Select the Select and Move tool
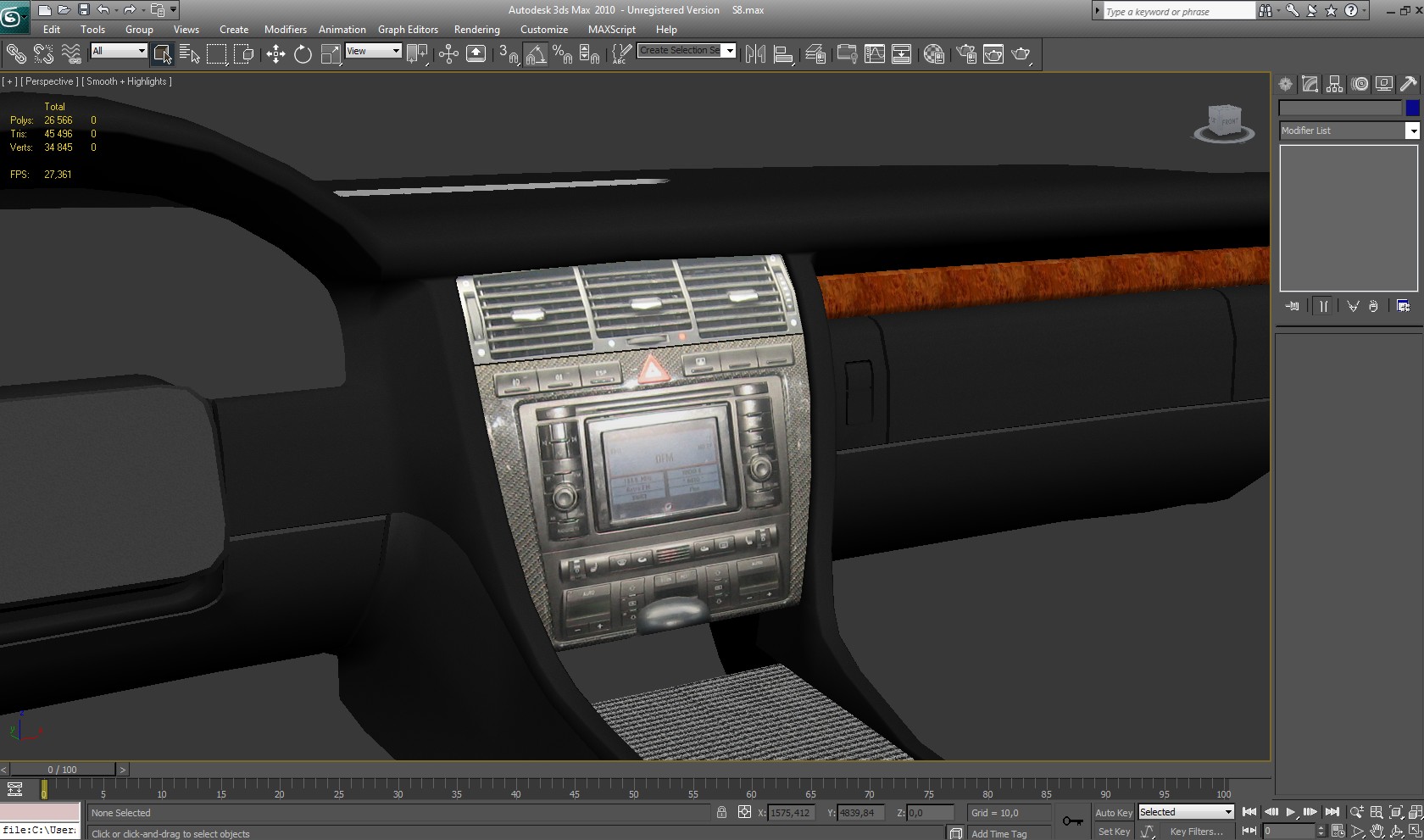The image size is (1424, 840). [275, 55]
